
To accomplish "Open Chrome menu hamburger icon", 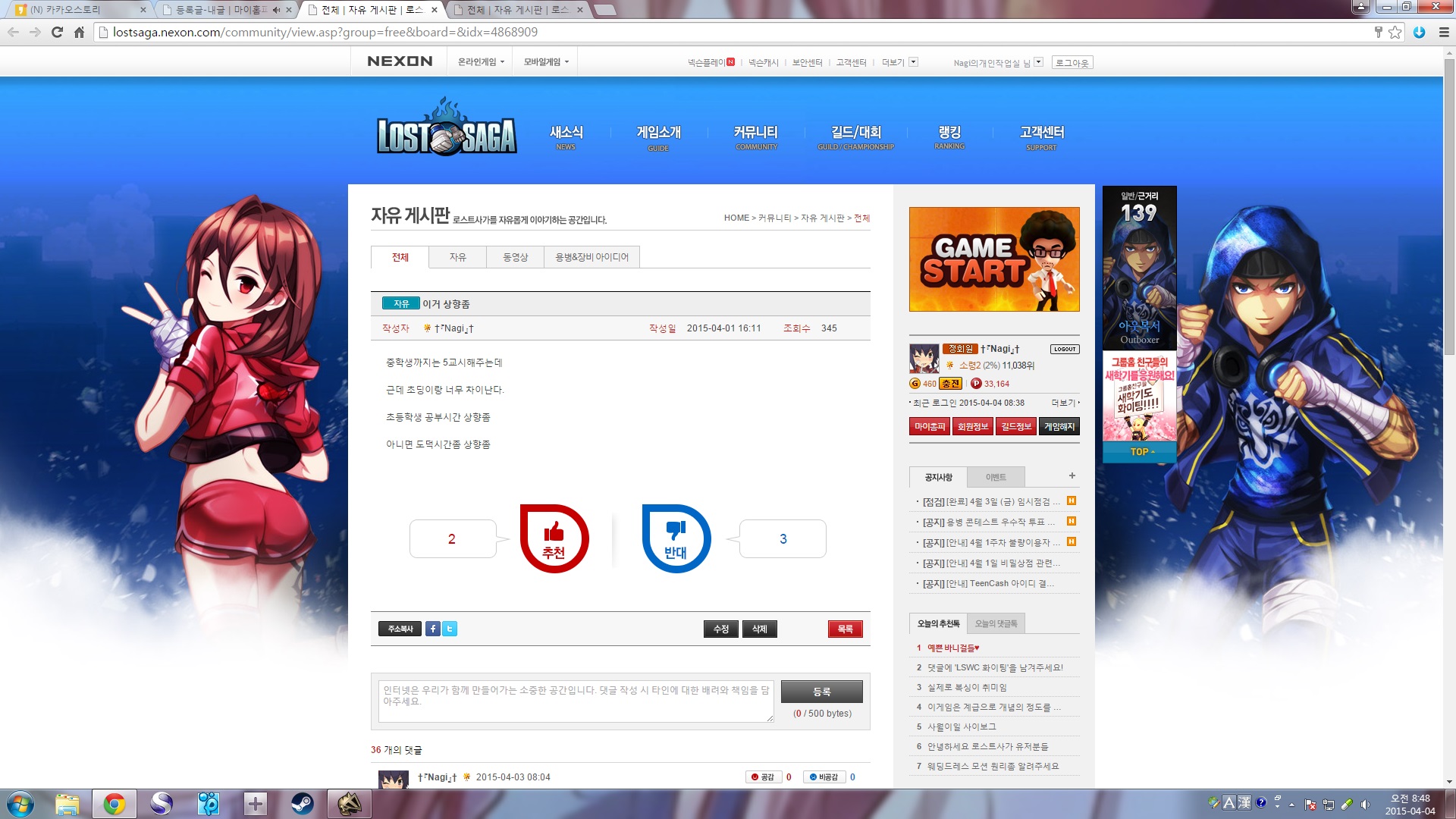I will pyautogui.click(x=1444, y=32).
